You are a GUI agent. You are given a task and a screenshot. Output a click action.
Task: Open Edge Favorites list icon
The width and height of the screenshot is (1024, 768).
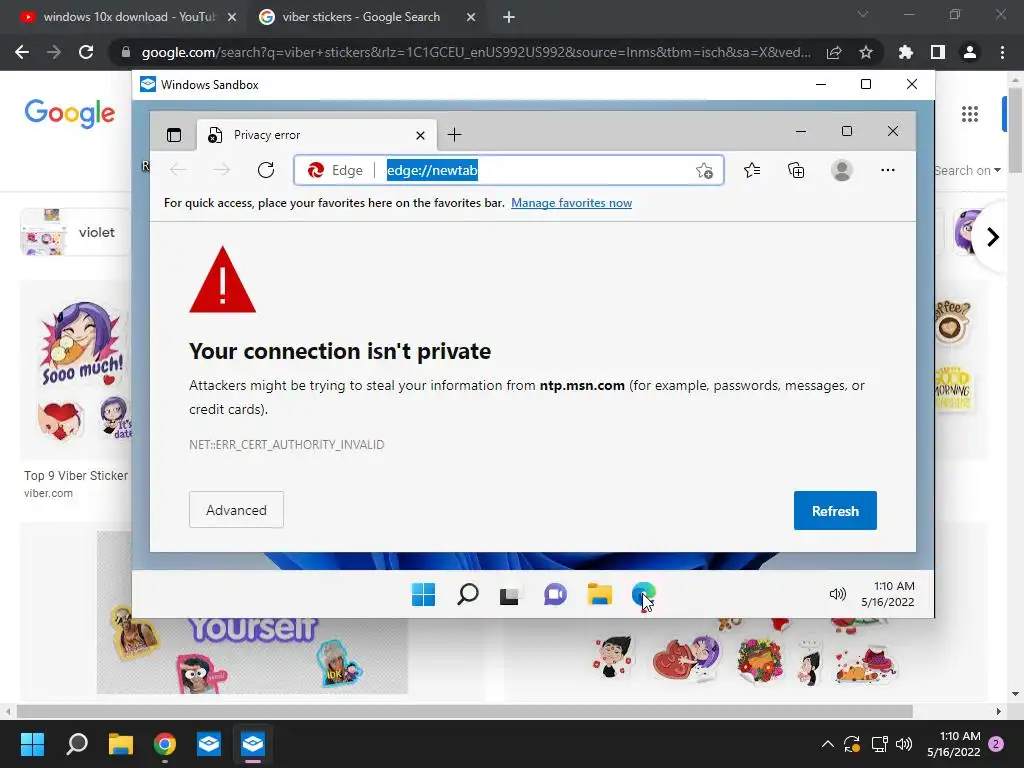point(752,170)
